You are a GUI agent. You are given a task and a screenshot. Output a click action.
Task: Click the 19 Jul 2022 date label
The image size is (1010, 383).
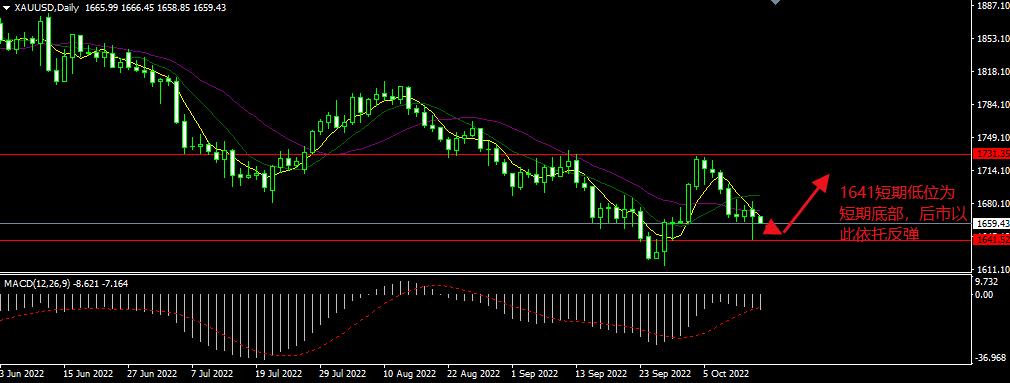(278, 373)
